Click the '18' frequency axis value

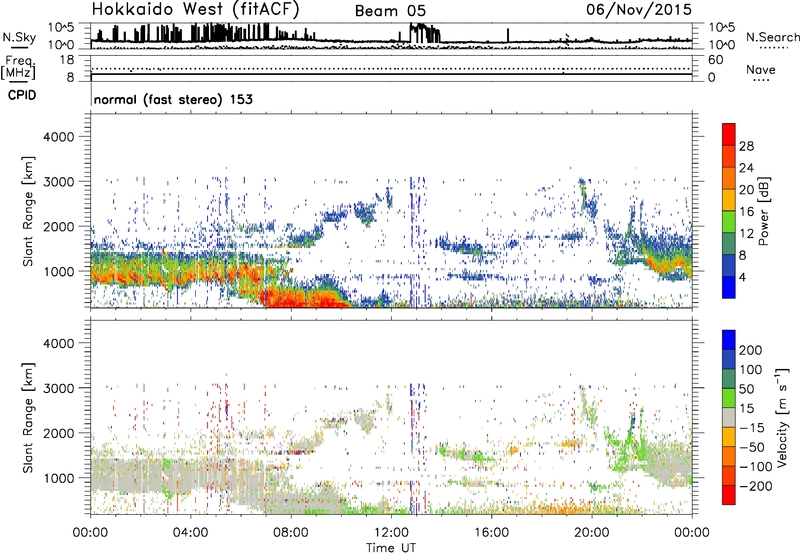[66, 60]
